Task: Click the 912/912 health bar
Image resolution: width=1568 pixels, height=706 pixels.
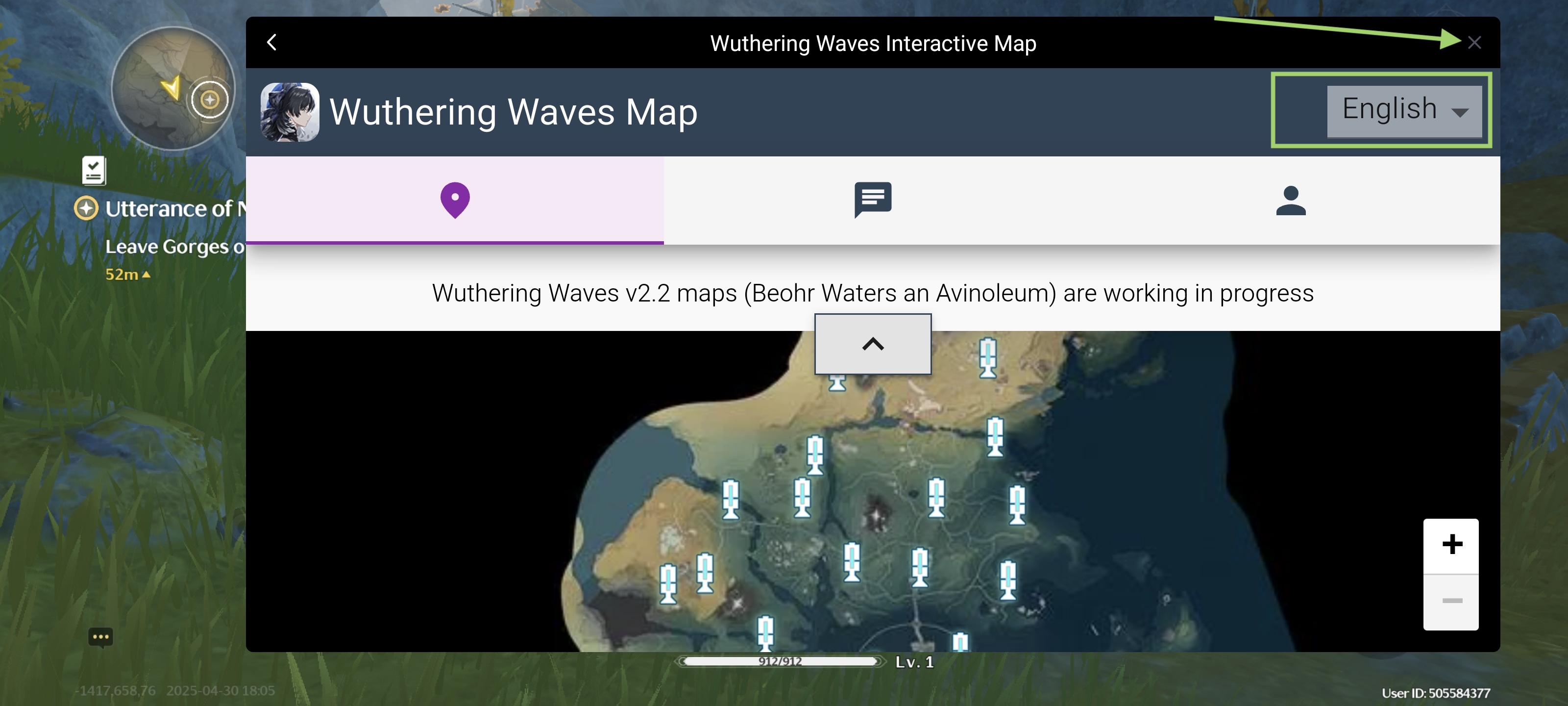Action: point(780,661)
